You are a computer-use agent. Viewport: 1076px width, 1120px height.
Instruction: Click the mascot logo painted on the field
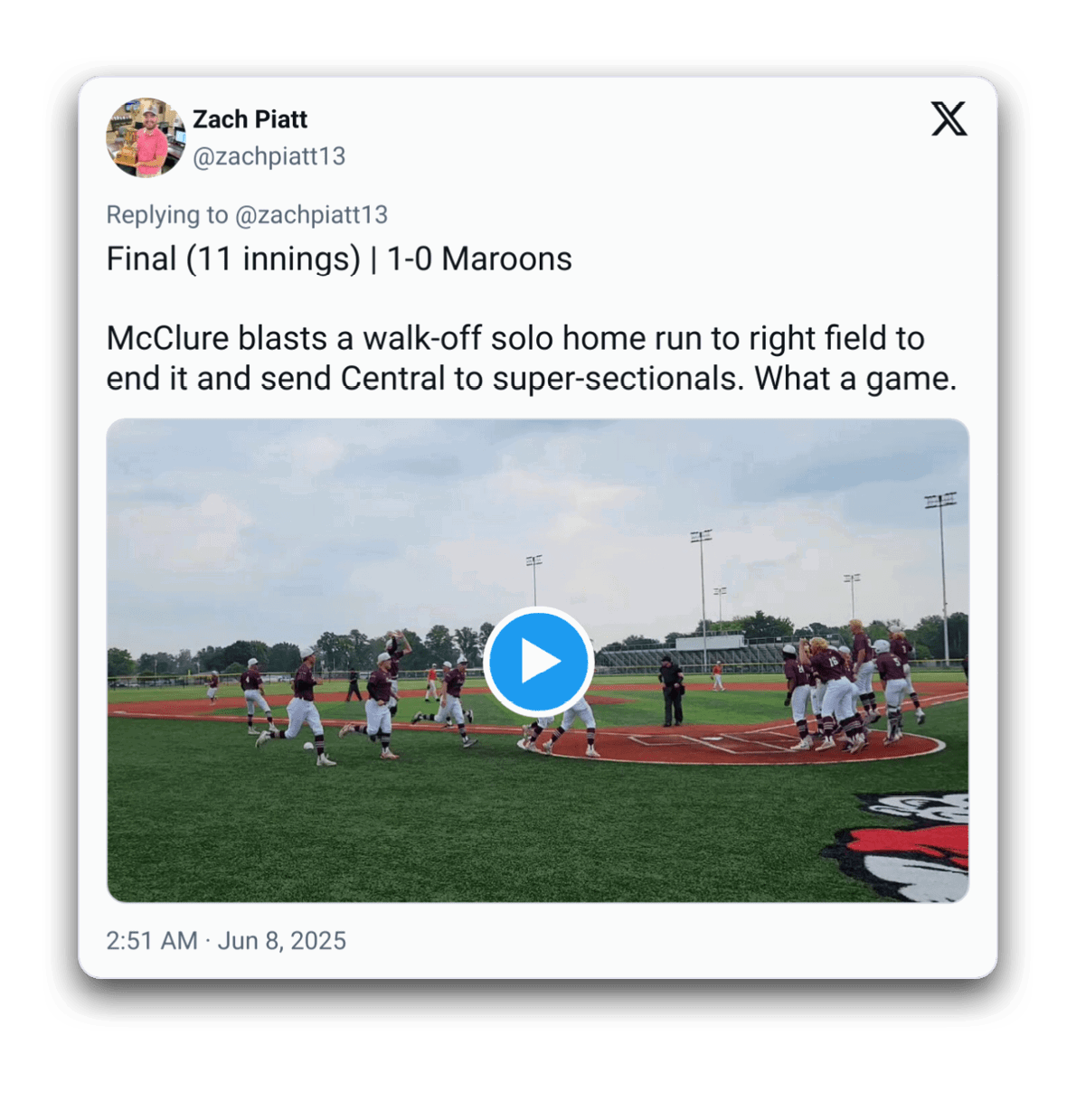coord(900,845)
